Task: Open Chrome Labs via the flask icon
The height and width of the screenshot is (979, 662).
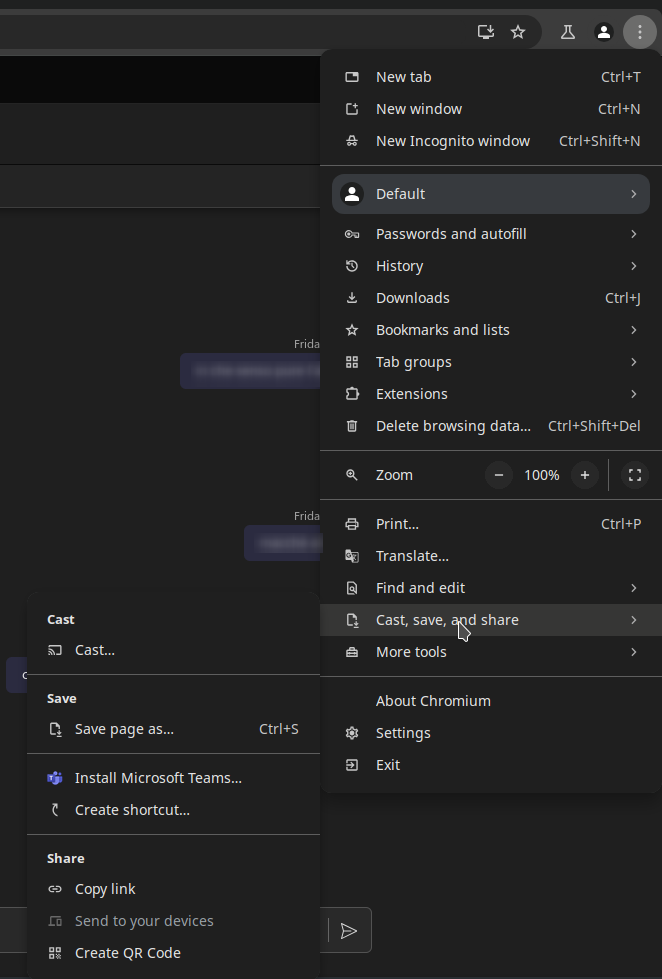Action: coord(568,31)
